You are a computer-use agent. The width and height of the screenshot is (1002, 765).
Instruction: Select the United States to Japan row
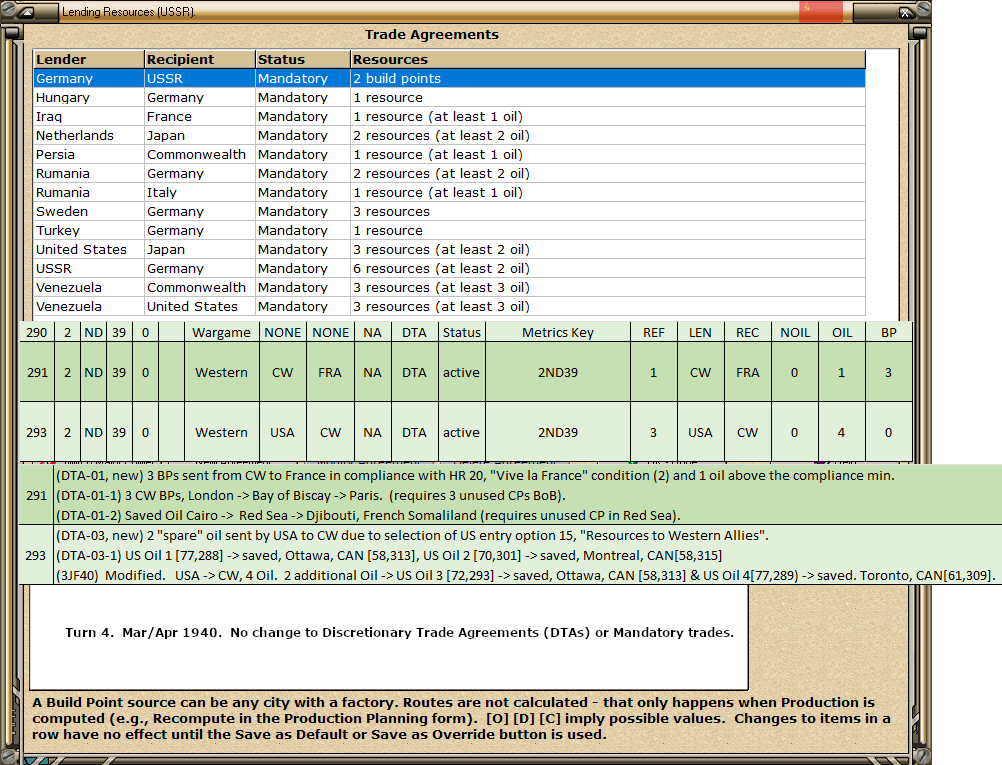(449, 250)
